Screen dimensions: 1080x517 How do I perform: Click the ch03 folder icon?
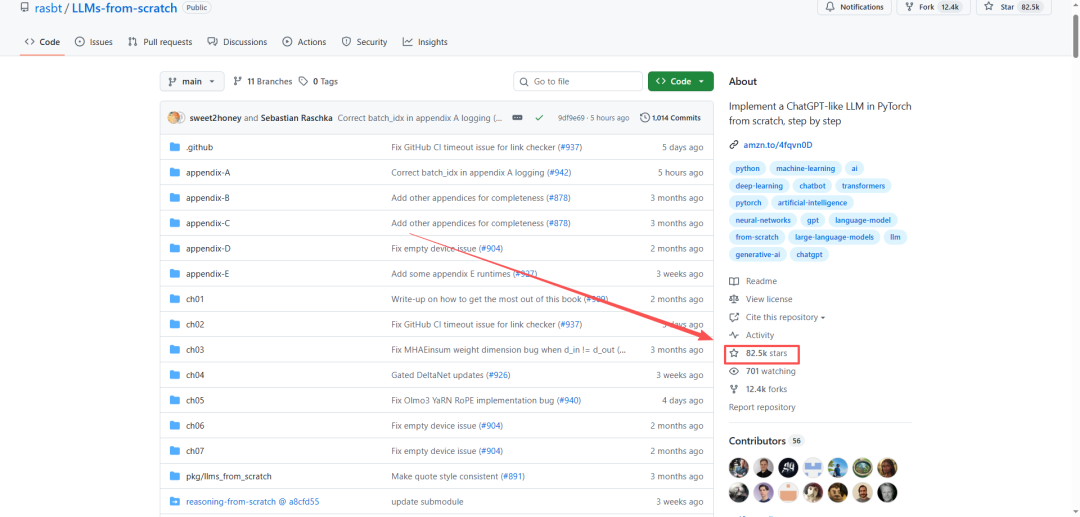(x=174, y=350)
